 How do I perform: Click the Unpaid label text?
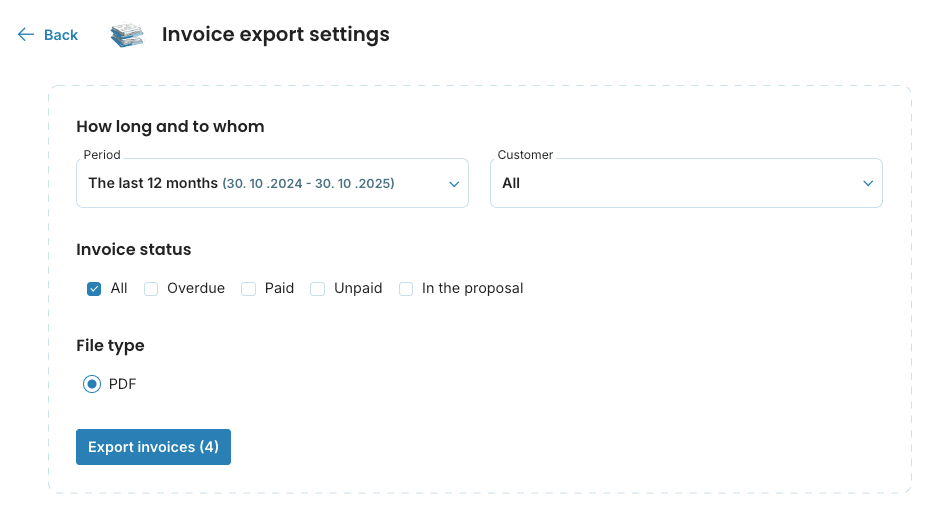[358, 288]
